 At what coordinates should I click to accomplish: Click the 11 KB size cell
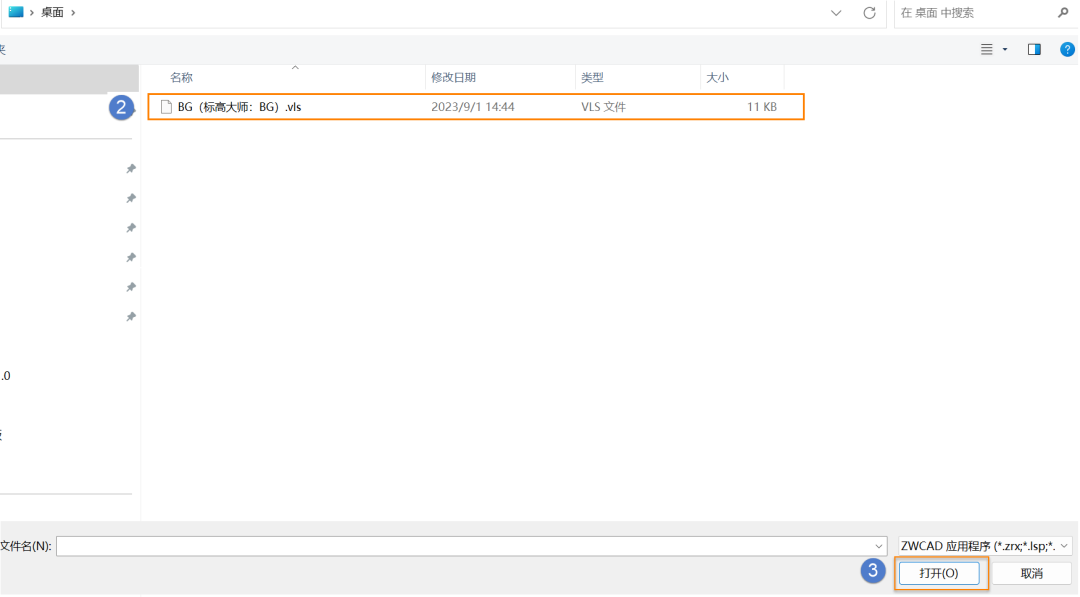pyautogui.click(x=762, y=107)
